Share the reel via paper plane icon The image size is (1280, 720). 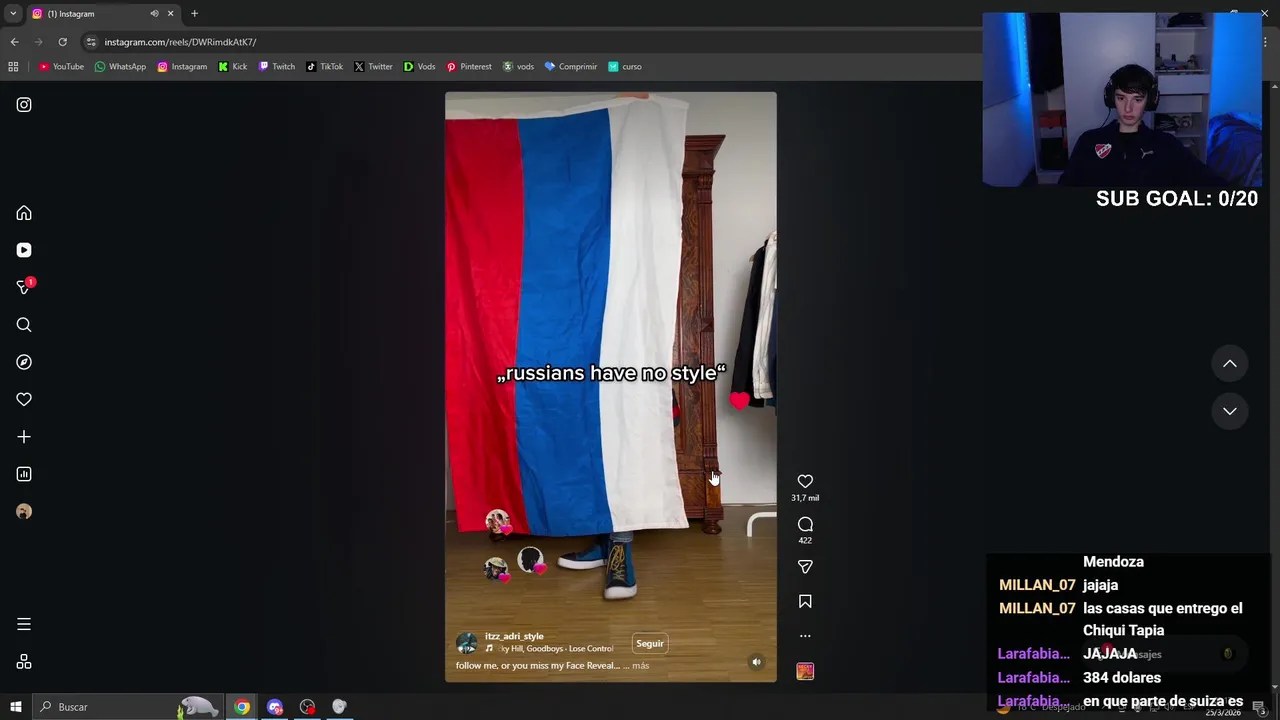(x=805, y=567)
